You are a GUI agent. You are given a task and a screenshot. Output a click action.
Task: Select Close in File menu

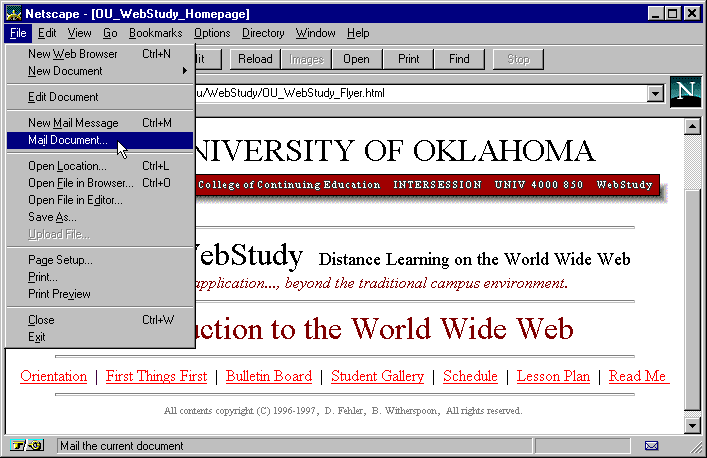pyautogui.click(x=100, y=320)
